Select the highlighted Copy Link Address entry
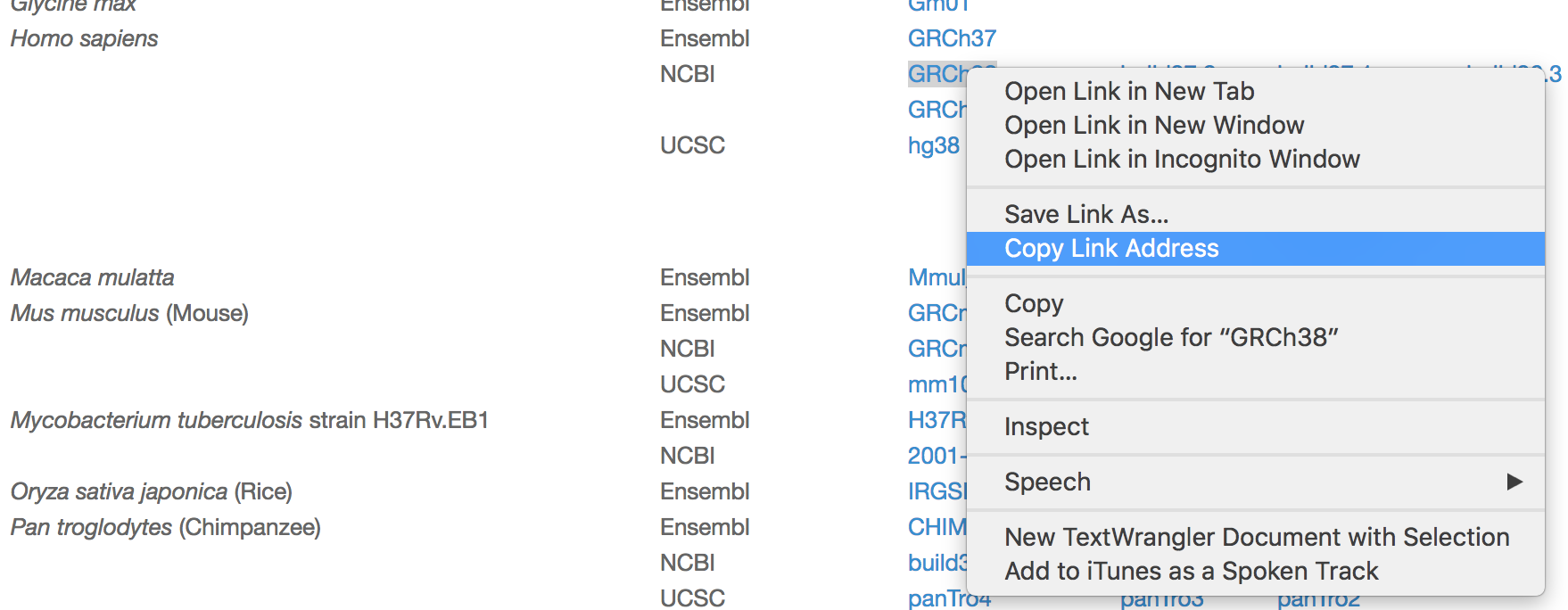The height and width of the screenshot is (610, 1568). [1111, 248]
